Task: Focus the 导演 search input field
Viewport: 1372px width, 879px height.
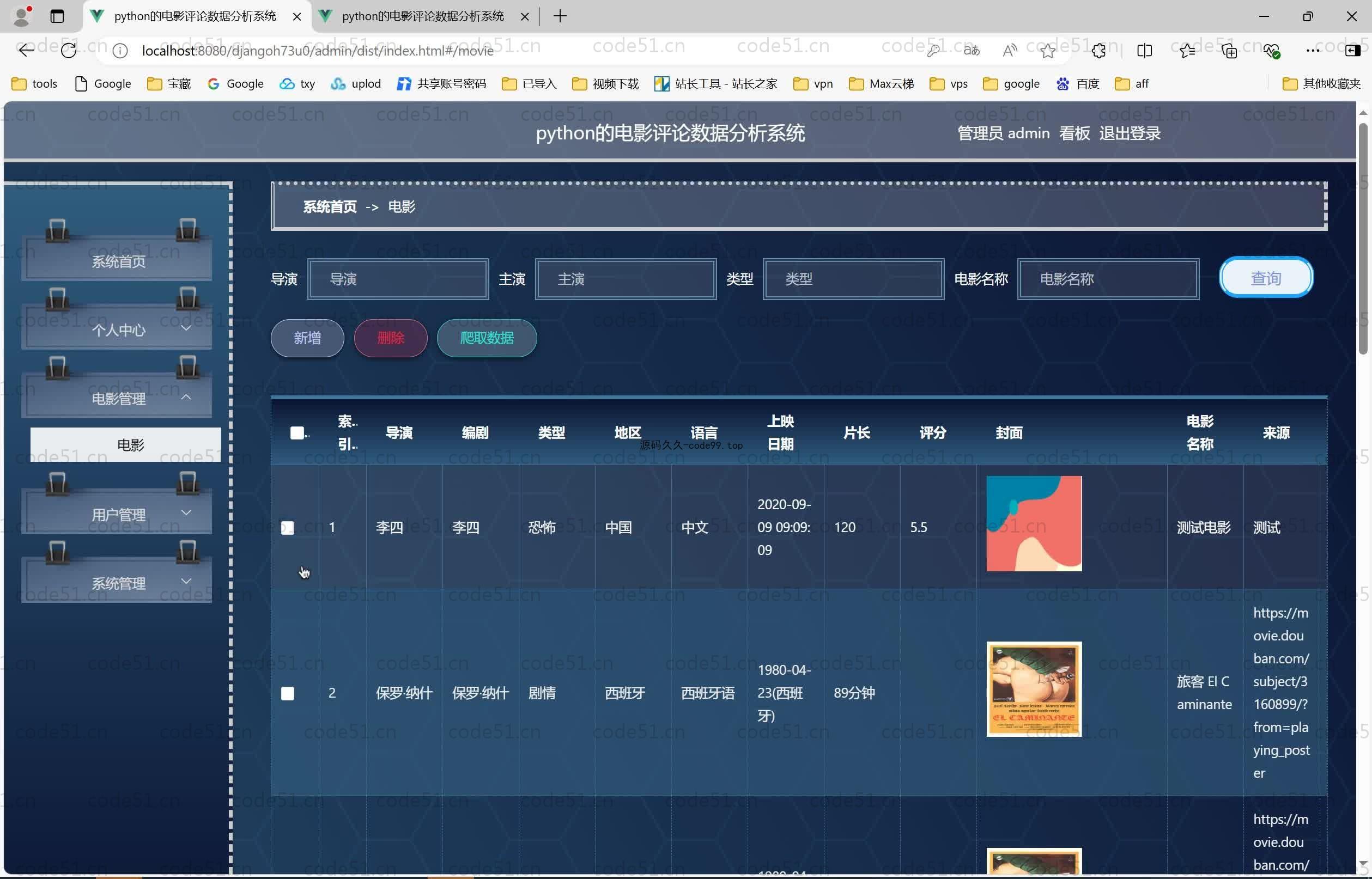Action: coord(398,279)
